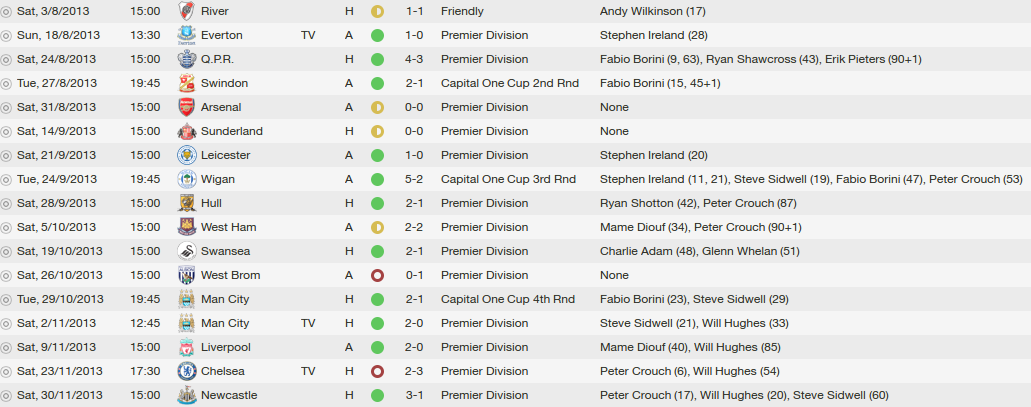
Task: Click the Hull club name
Action: pos(210,203)
